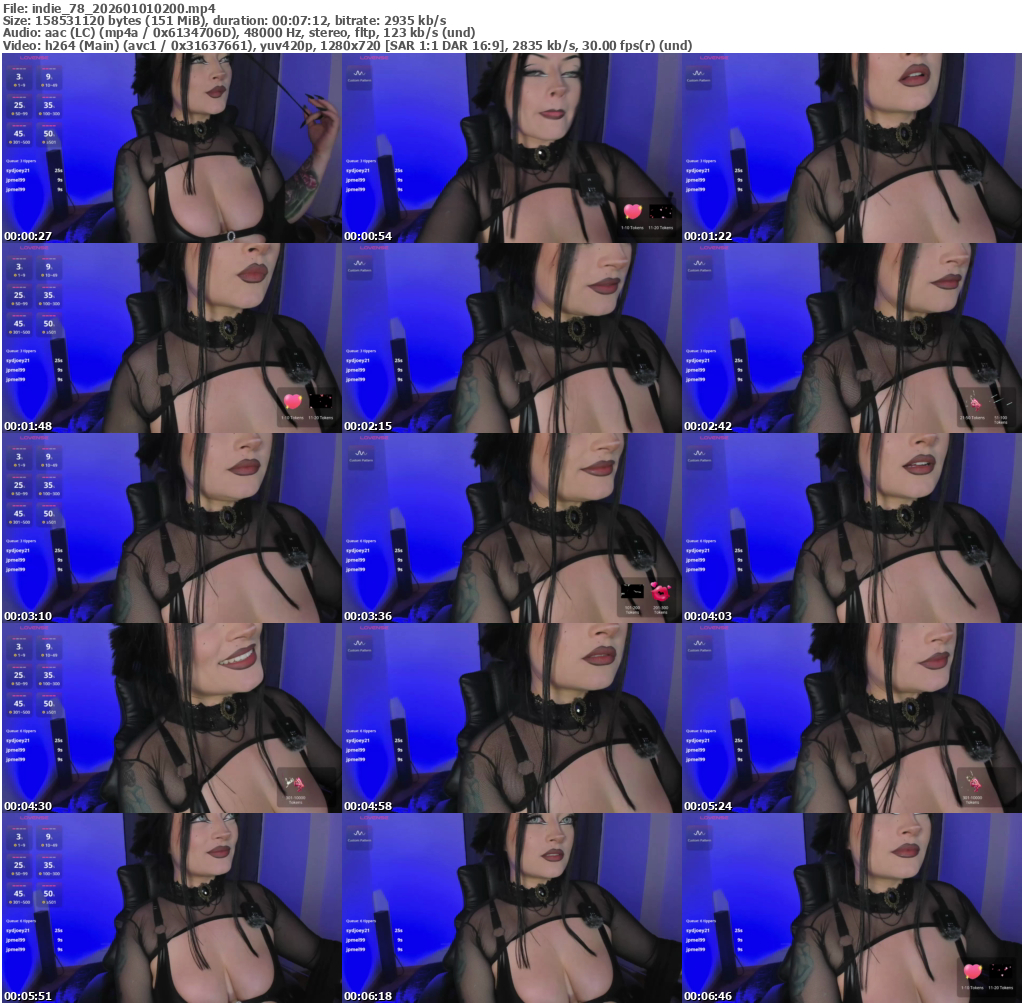Choose the thumbnail stamped 00:05:24

[852, 718]
